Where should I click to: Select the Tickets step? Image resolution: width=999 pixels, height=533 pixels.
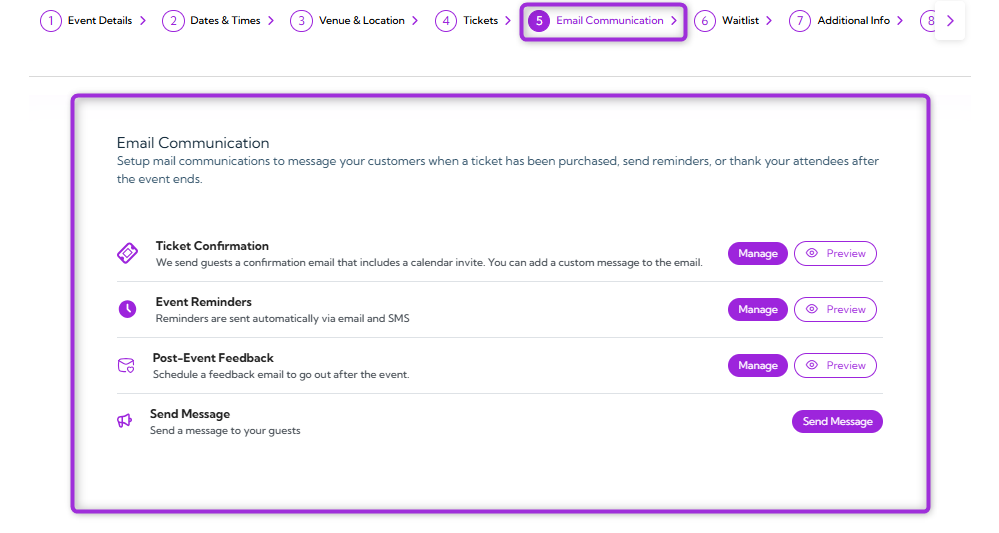(480, 20)
